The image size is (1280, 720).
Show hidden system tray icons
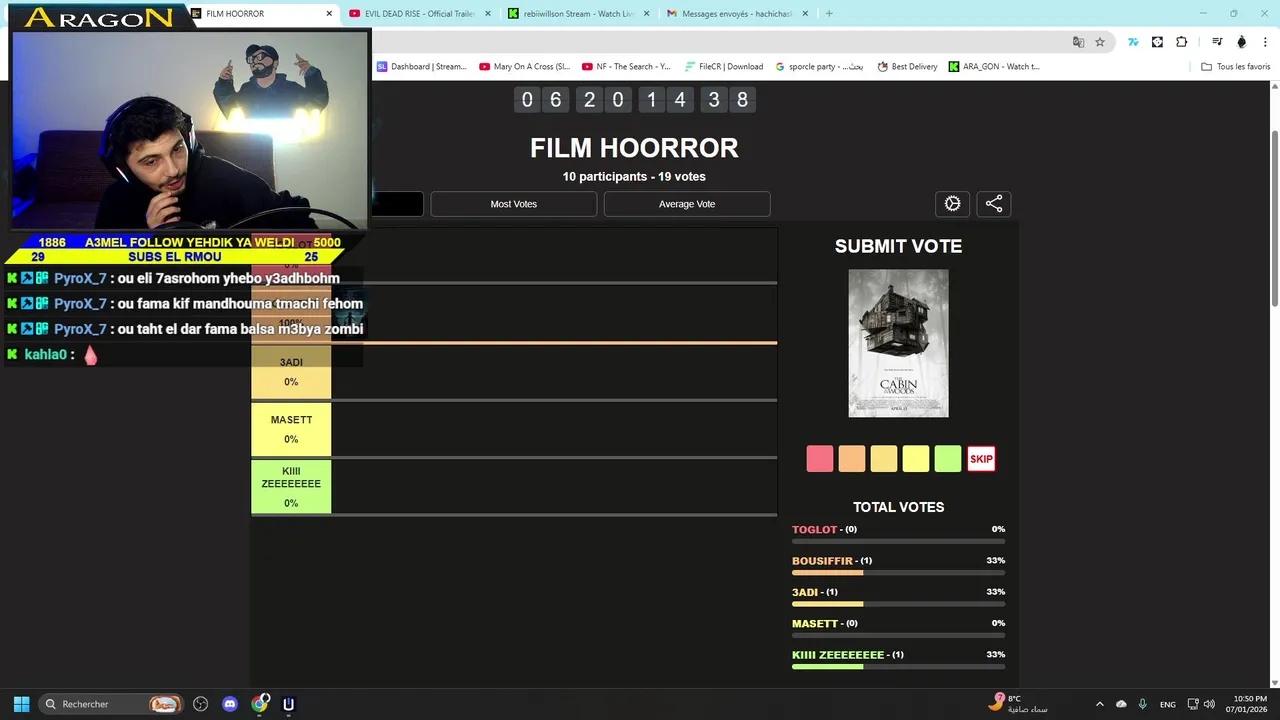point(1100,704)
